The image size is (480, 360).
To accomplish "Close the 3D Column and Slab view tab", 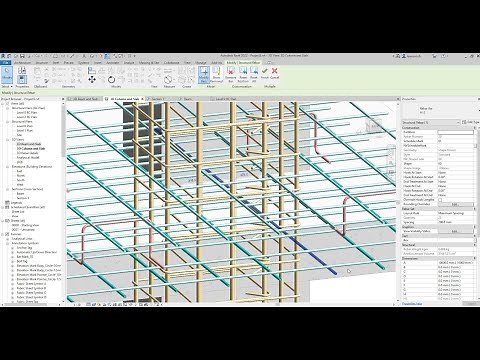I will (143, 99).
